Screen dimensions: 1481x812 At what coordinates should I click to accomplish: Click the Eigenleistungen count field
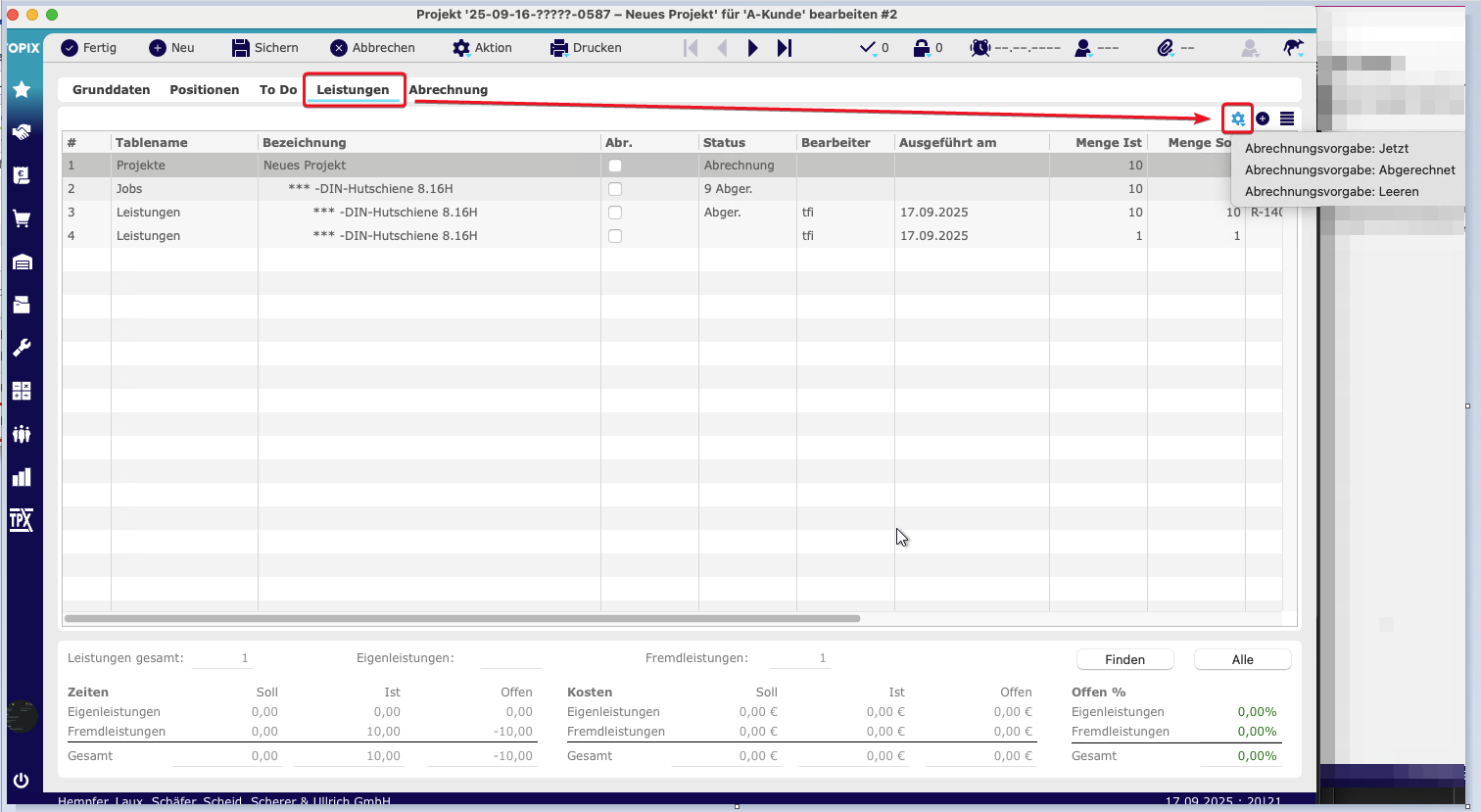tap(510, 659)
